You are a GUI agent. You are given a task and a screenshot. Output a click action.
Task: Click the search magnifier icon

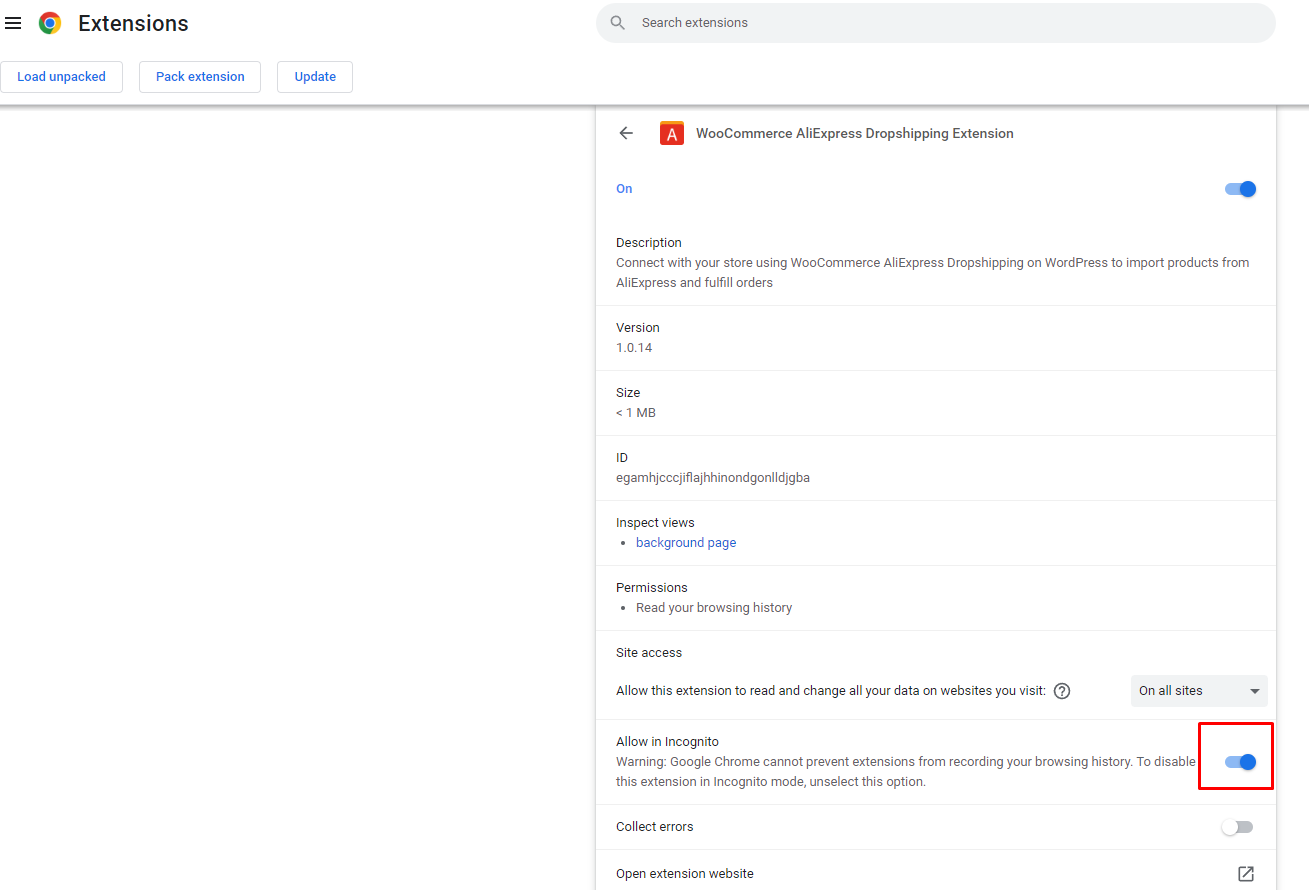tap(618, 23)
